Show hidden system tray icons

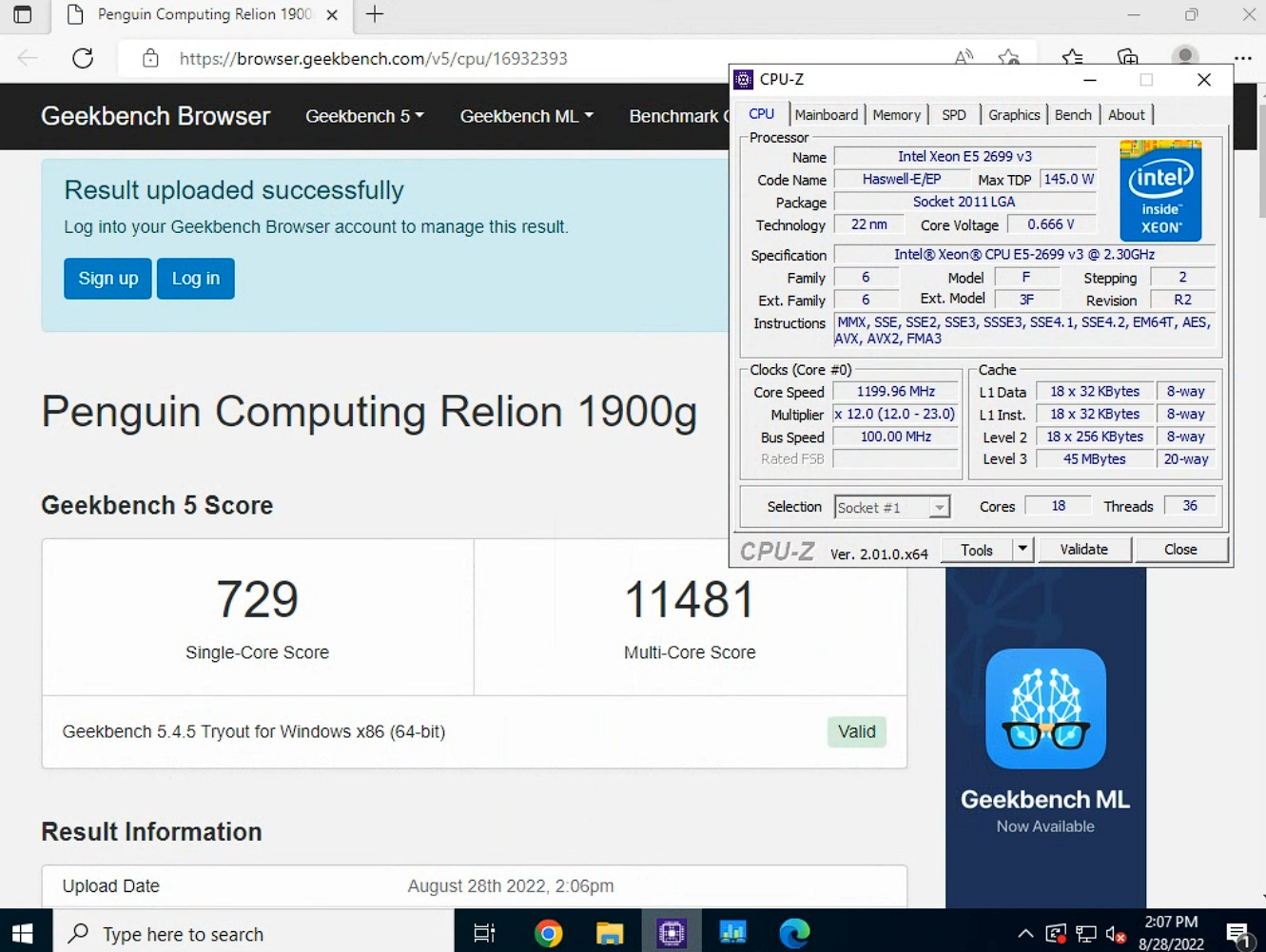1025,934
